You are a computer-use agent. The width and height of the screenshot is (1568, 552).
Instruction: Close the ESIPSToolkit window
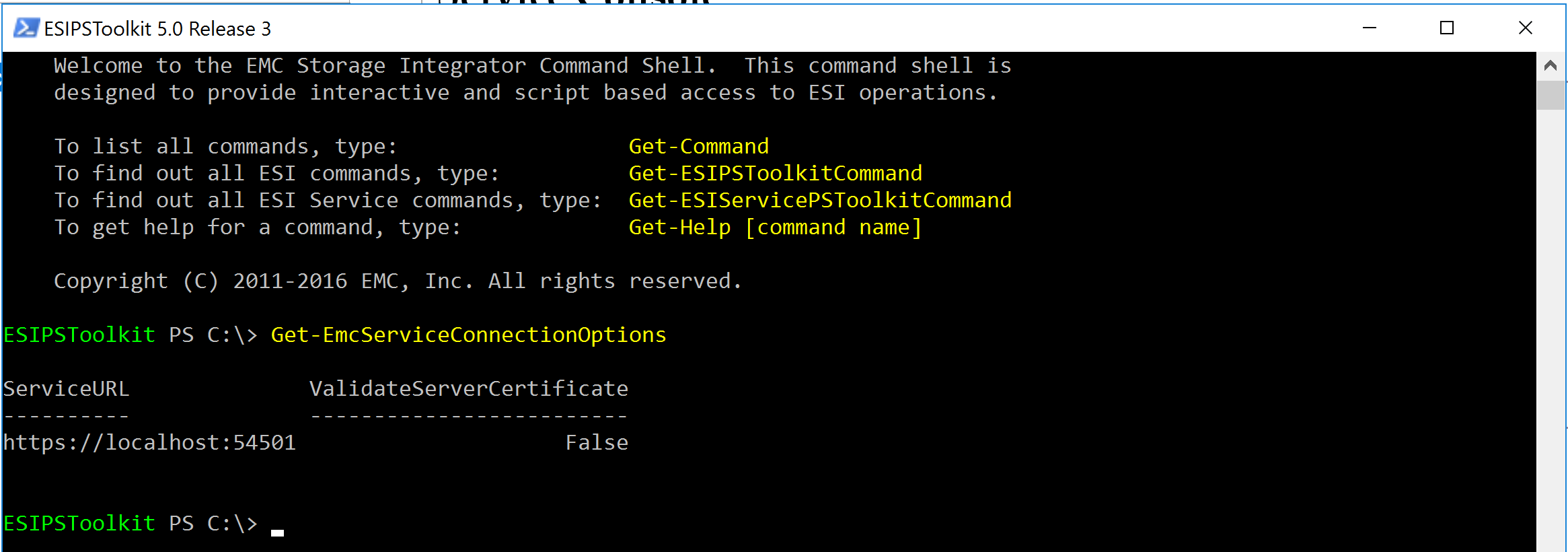(x=1525, y=28)
